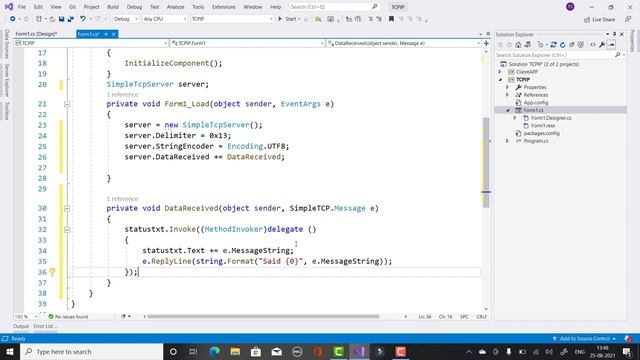Click the Start debugging button

288,19
